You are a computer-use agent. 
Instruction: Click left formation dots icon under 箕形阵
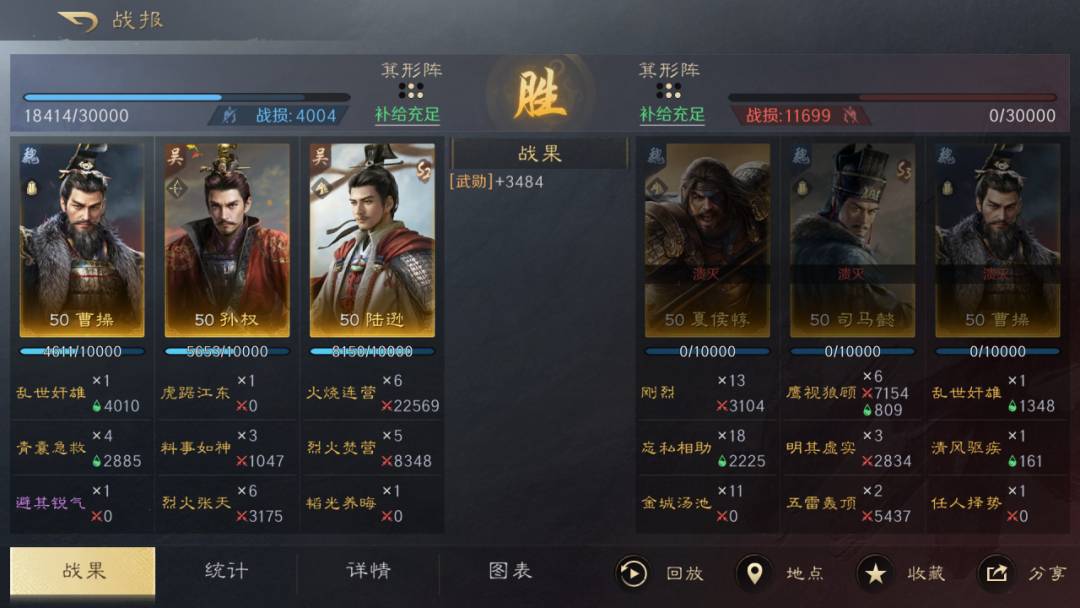(x=411, y=91)
